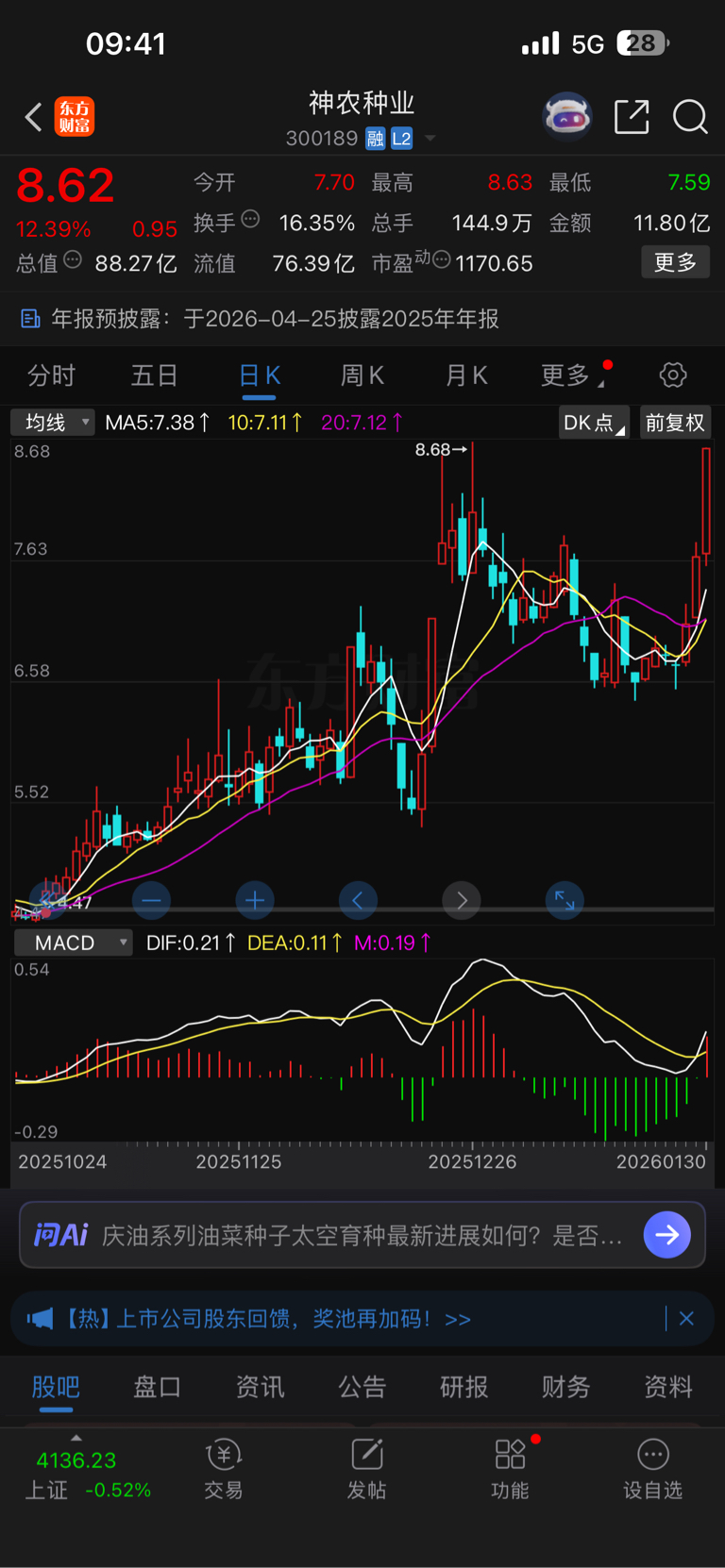Tap the zoom out minus icon
This screenshot has width=725, height=1568.
(152, 901)
